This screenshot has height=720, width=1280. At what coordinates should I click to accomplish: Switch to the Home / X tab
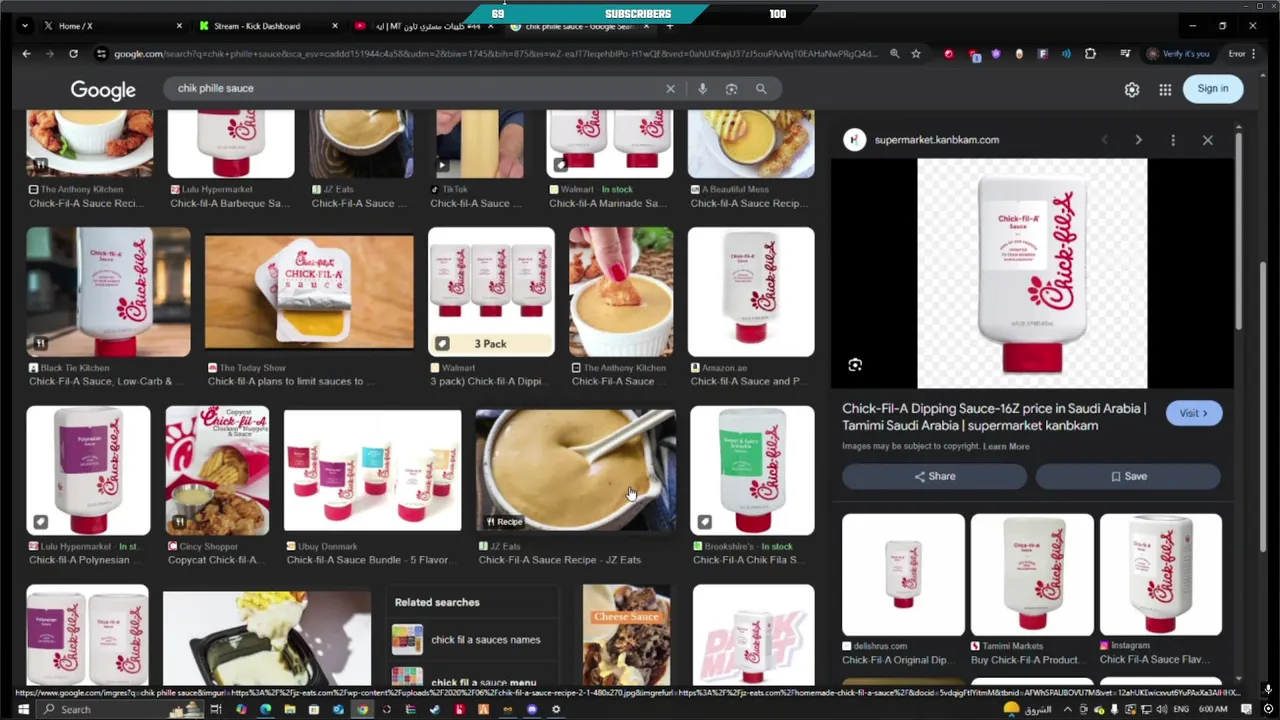112,26
